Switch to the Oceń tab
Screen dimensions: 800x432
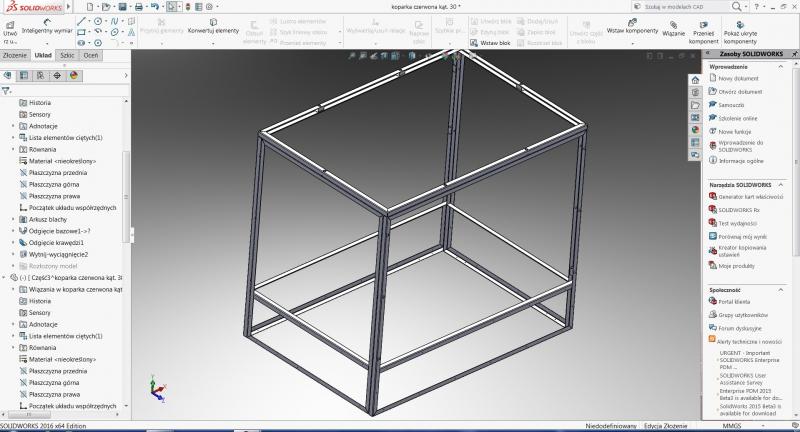coord(90,56)
